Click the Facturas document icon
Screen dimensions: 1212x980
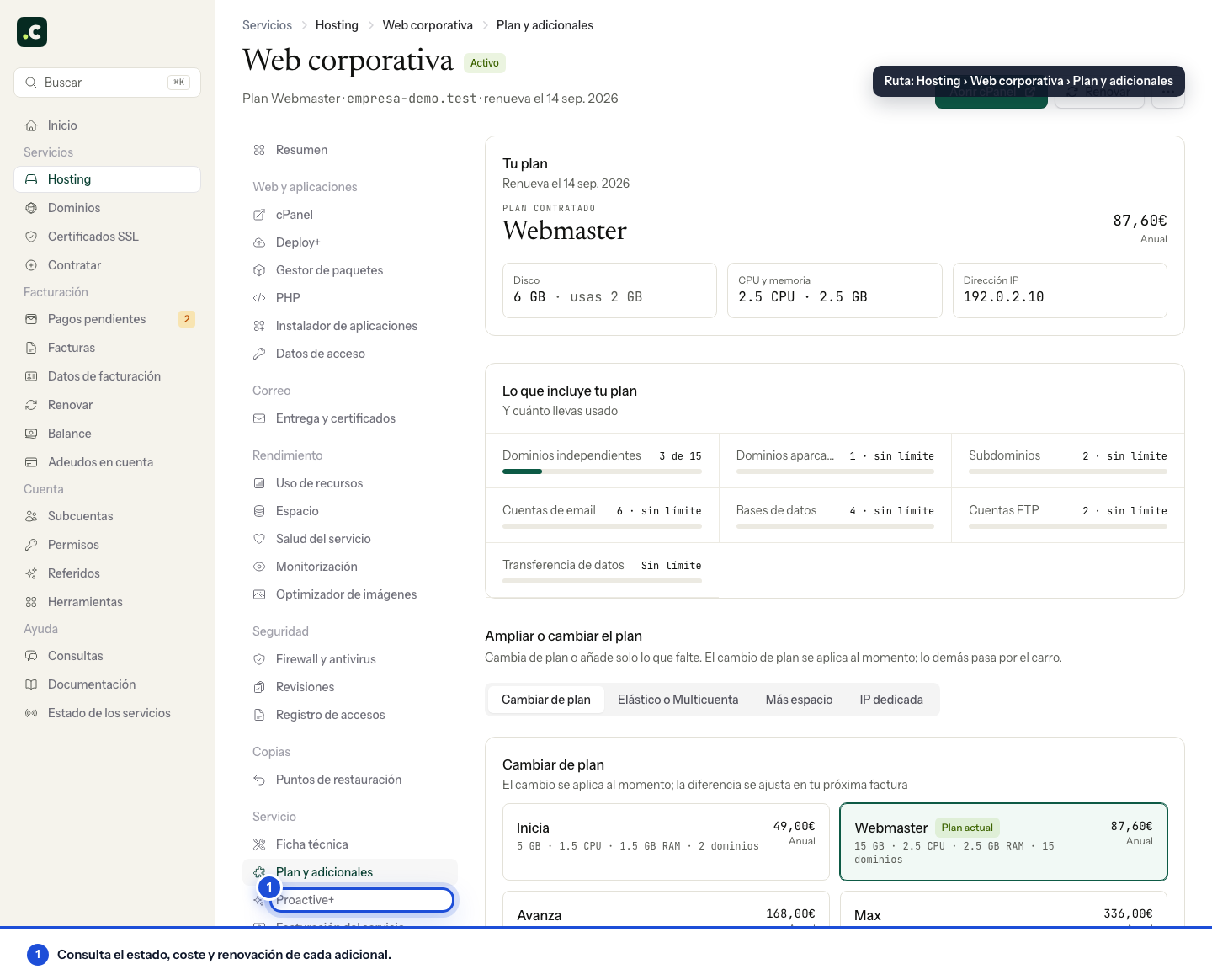point(31,348)
